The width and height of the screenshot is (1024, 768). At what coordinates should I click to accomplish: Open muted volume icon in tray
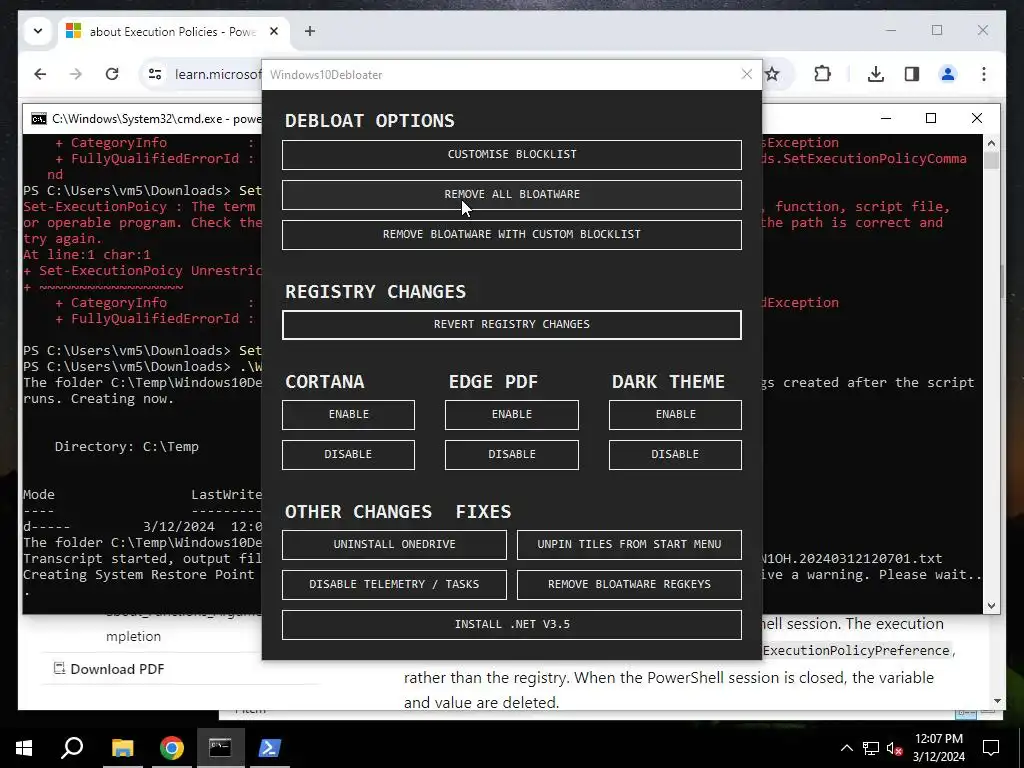[x=894, y=748]
